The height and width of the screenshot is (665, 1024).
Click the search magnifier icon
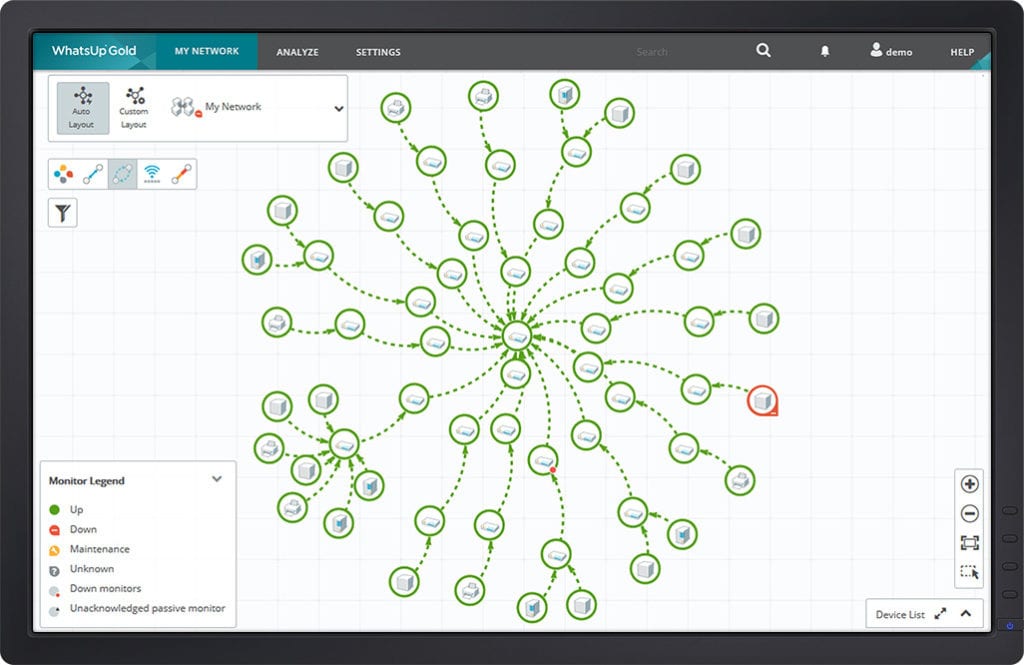pos(763,50)
